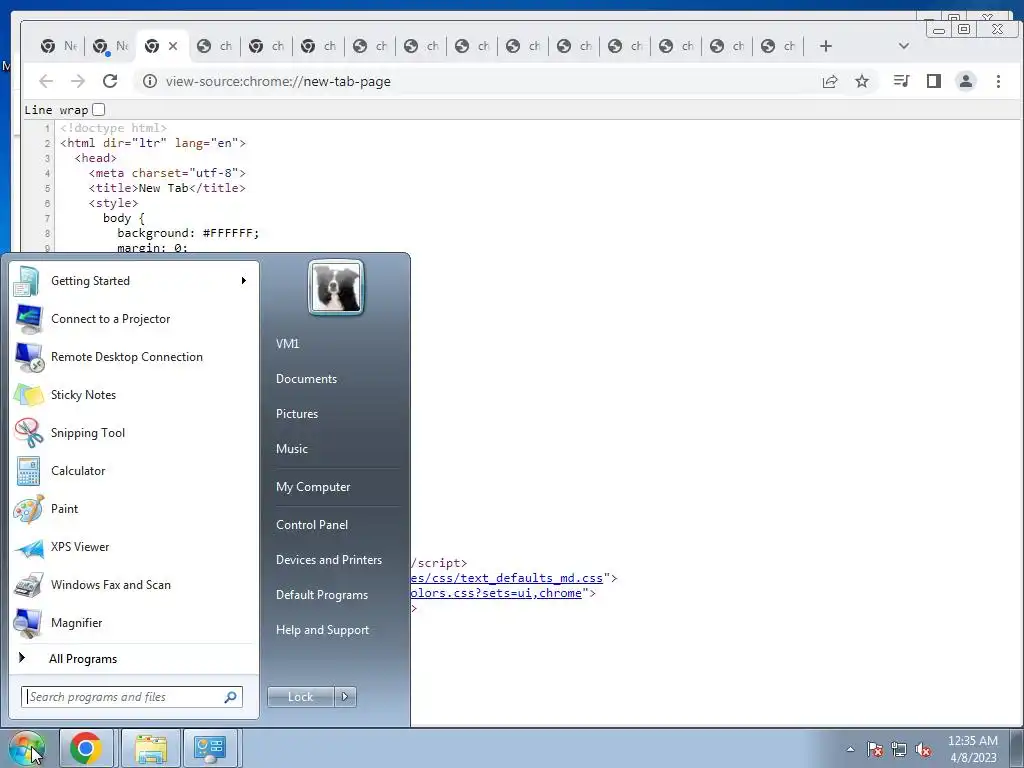Share this page icon in address bar
The height and width of the screenshot is (768, 1024).
pyautogui.click(x=830, y=81)
